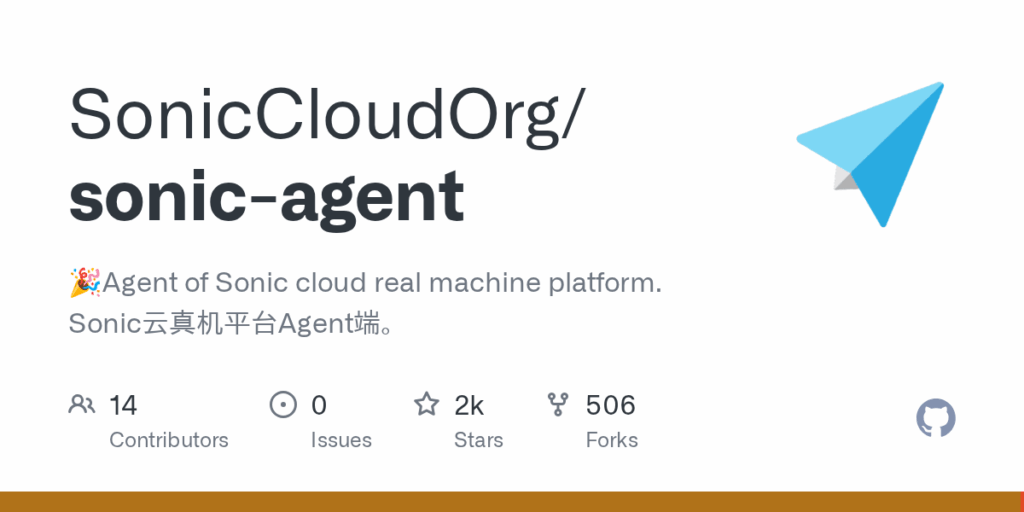Select the Issues label
Viewport: 1024px width, 512px height.
pyautogui.click(x=341, y=440)
